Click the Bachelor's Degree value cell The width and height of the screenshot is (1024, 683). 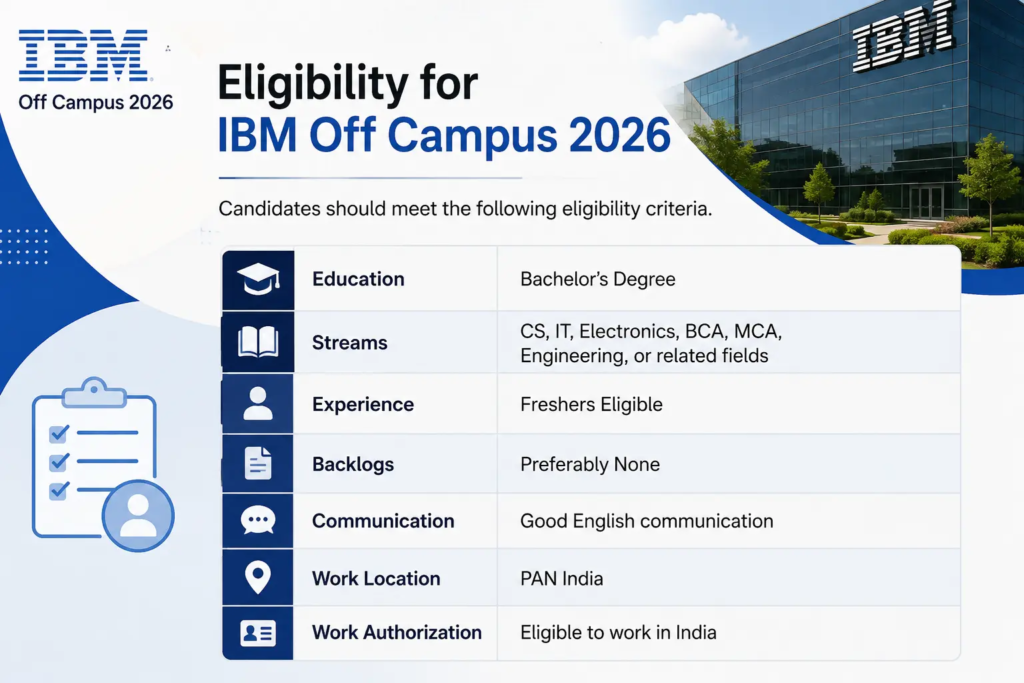tap(729, 279)
